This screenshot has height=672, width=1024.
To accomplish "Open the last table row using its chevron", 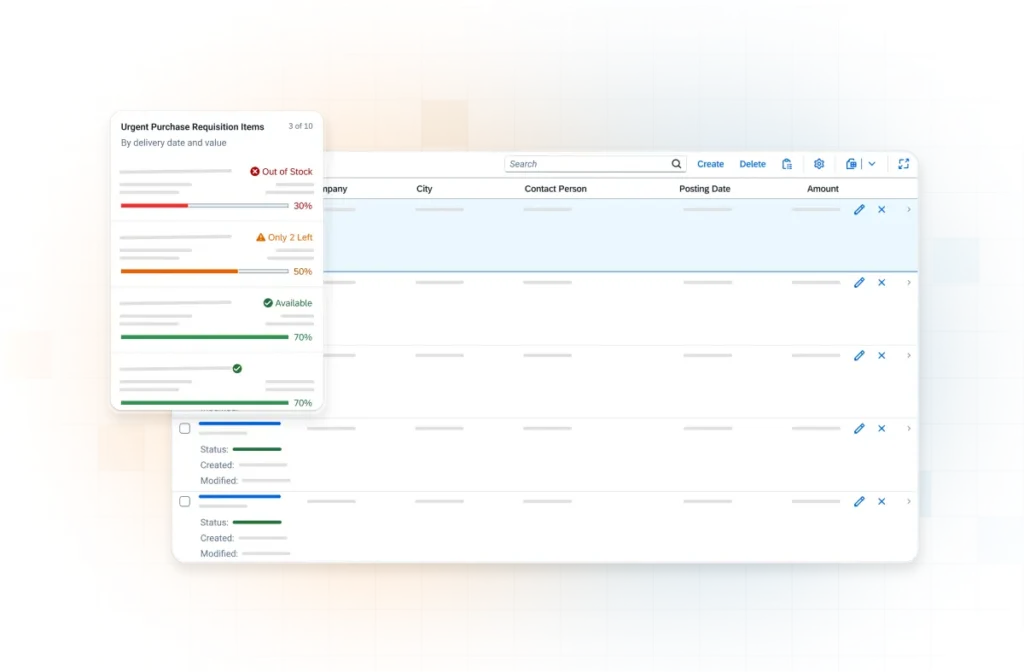I will [908, 502].
